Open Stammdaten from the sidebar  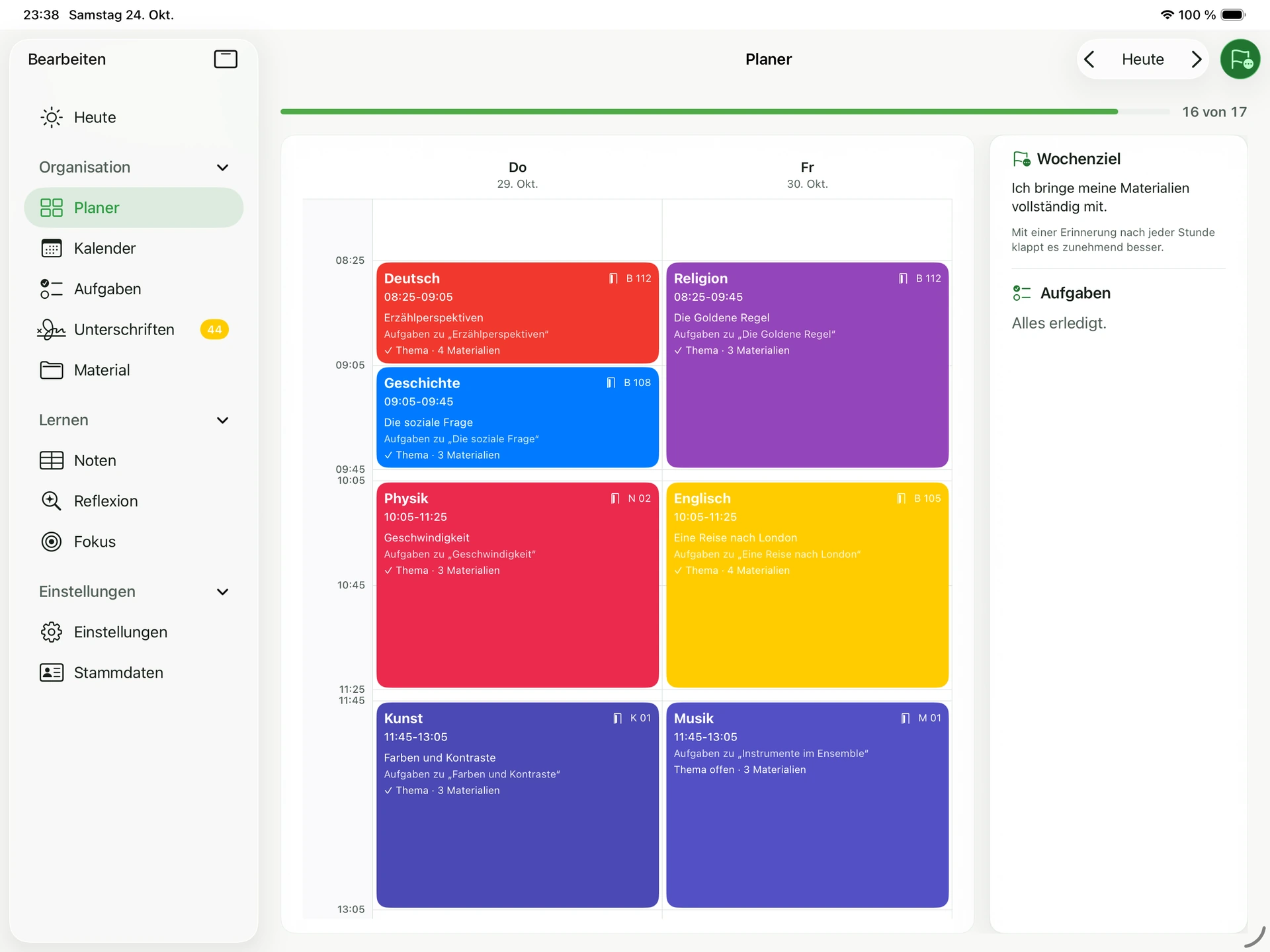(134, 673)
